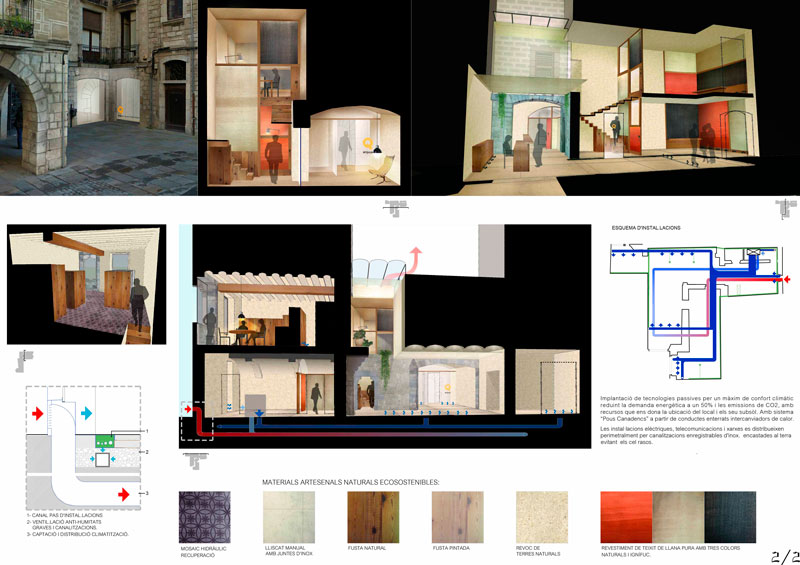
Task: Click the "LLISCAT MANUAL AMB JUNTES D'INOX" caption
Action: pyautogui.click(x=289, y=551)
